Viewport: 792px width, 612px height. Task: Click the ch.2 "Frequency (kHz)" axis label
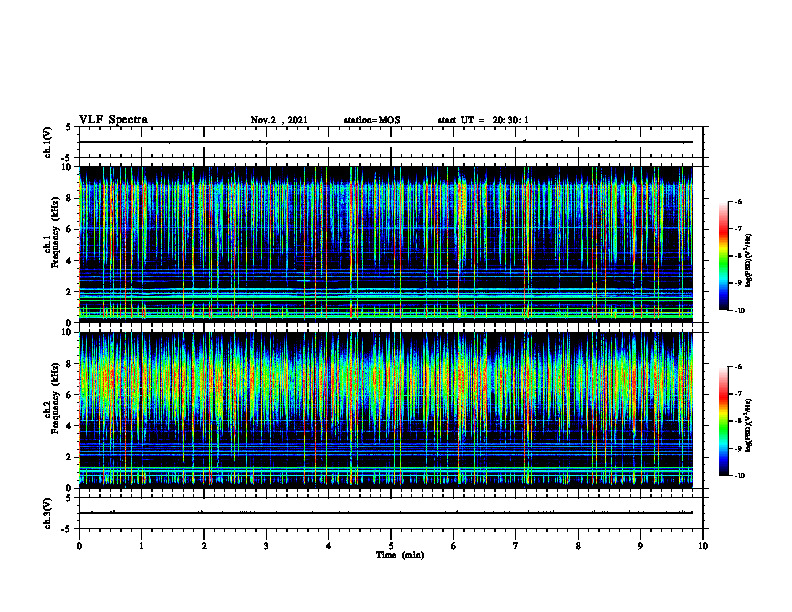54,398
